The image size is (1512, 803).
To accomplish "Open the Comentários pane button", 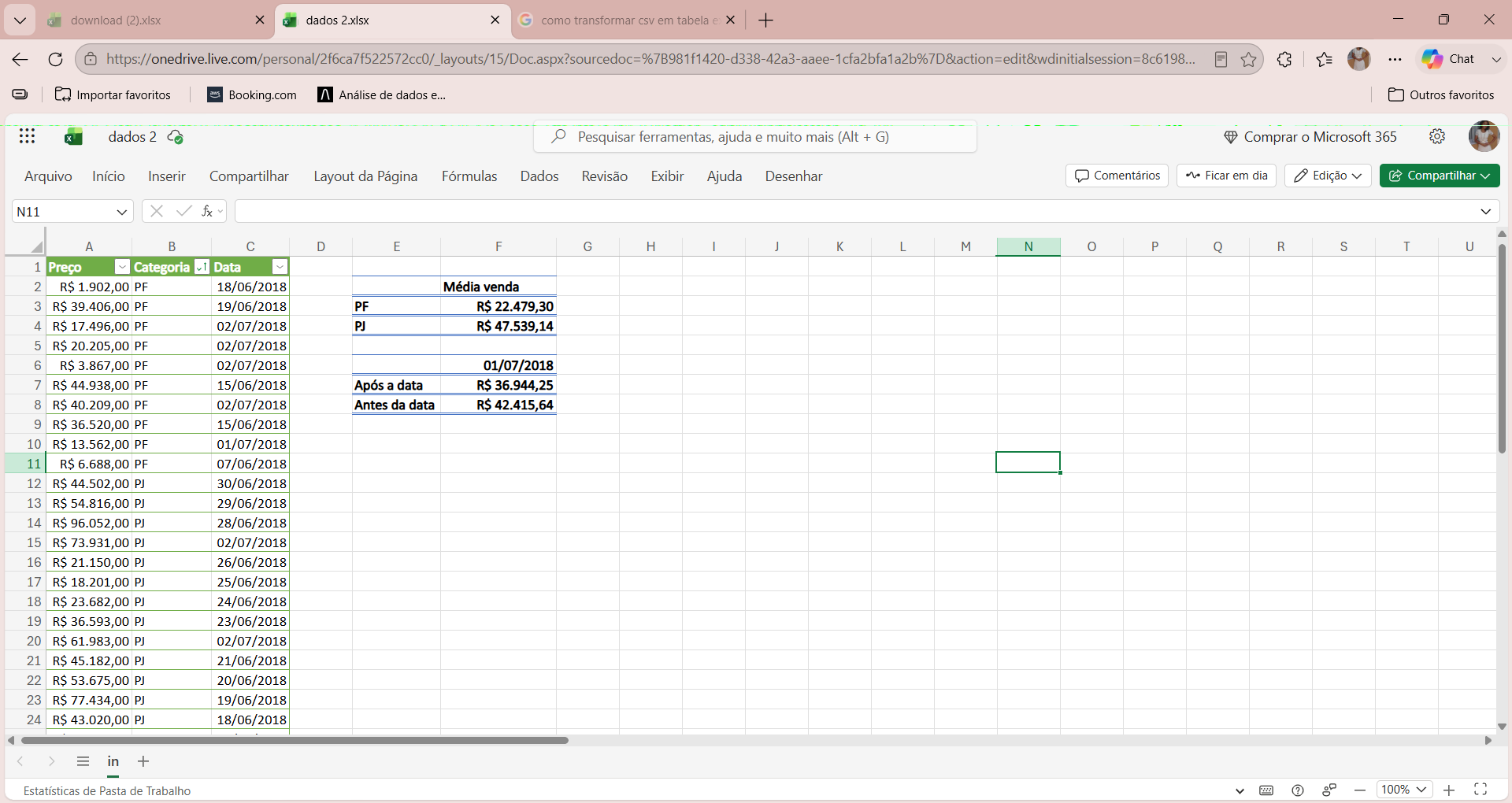I will tap(1117, 176).
